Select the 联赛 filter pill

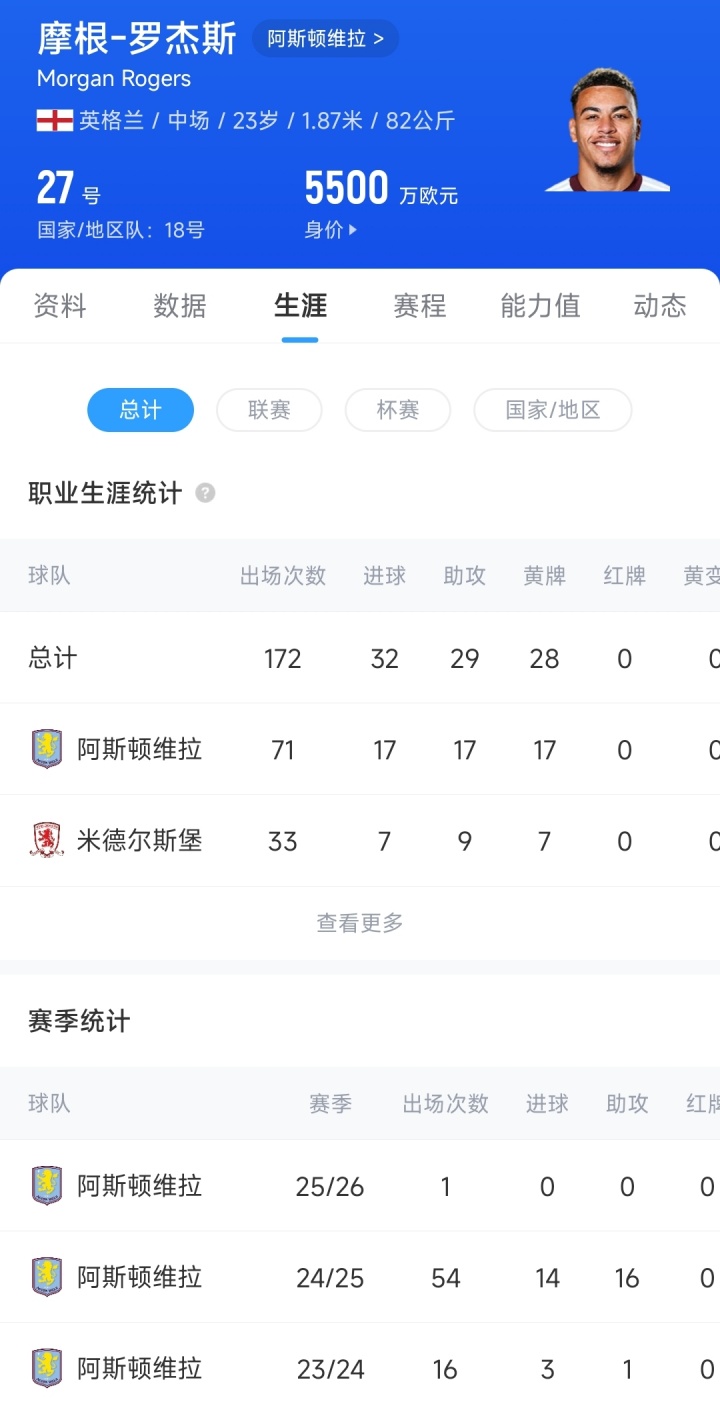point(269,410)
